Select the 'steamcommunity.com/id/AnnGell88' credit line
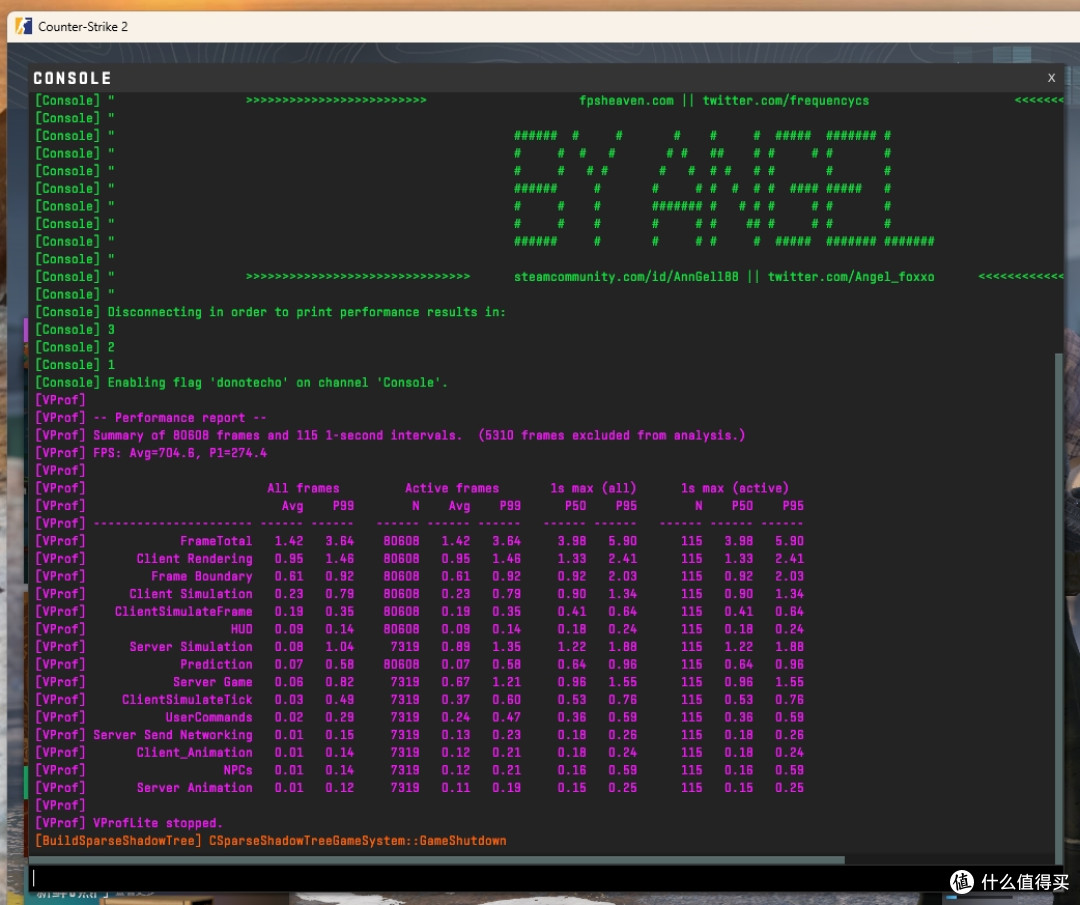 pyautogui.click(x=724, y=277)
